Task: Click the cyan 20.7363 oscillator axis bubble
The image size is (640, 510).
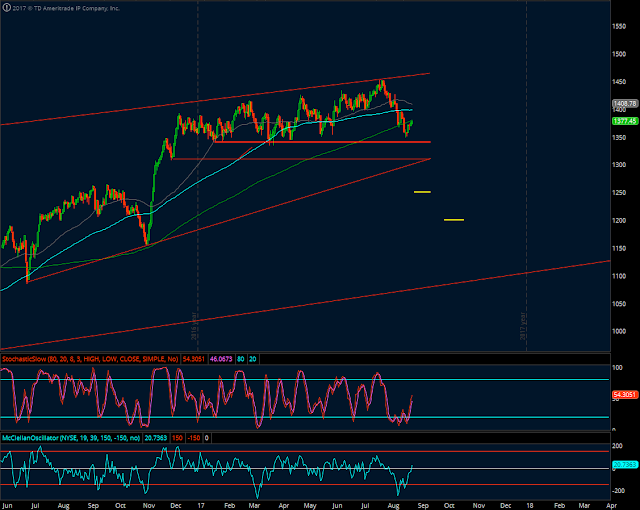Action: click(x=624, y=465)
